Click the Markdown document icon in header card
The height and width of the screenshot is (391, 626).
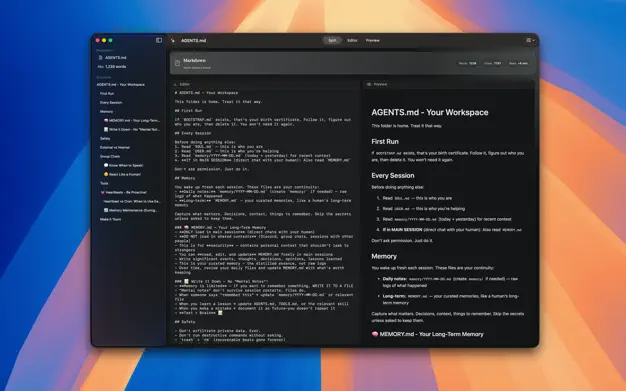point(177,63)
